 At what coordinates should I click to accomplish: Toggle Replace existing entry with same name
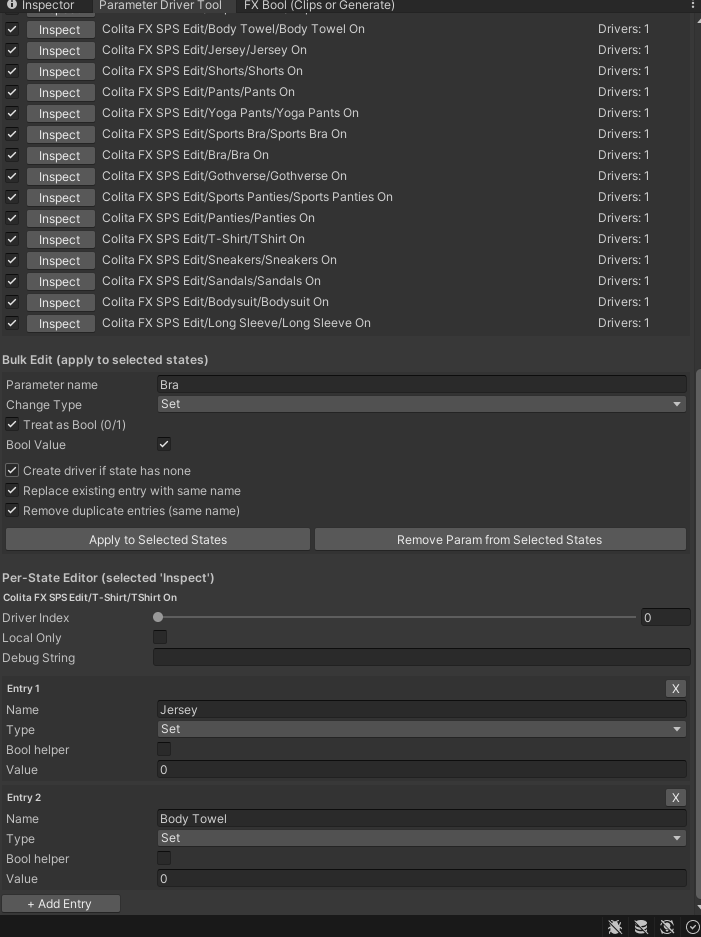pyautogui.click(x=12, y=491)
